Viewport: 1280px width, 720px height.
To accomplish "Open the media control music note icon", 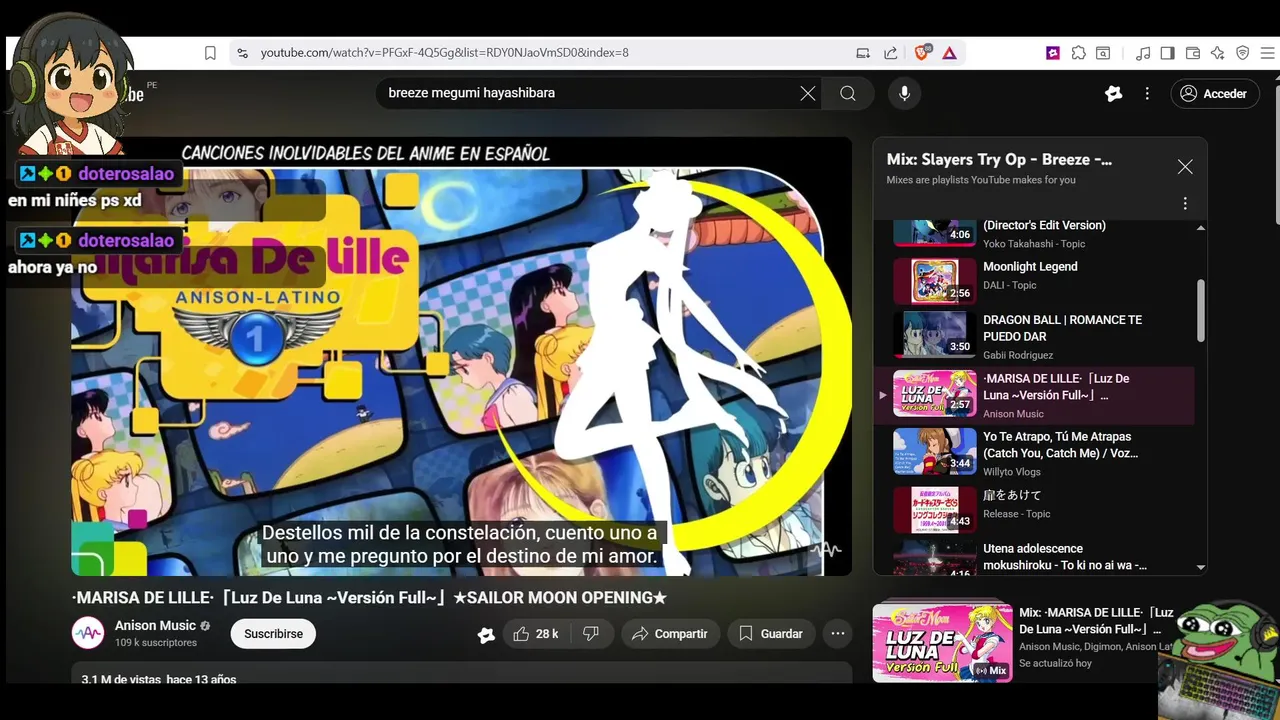I will tap(1143, 53).
